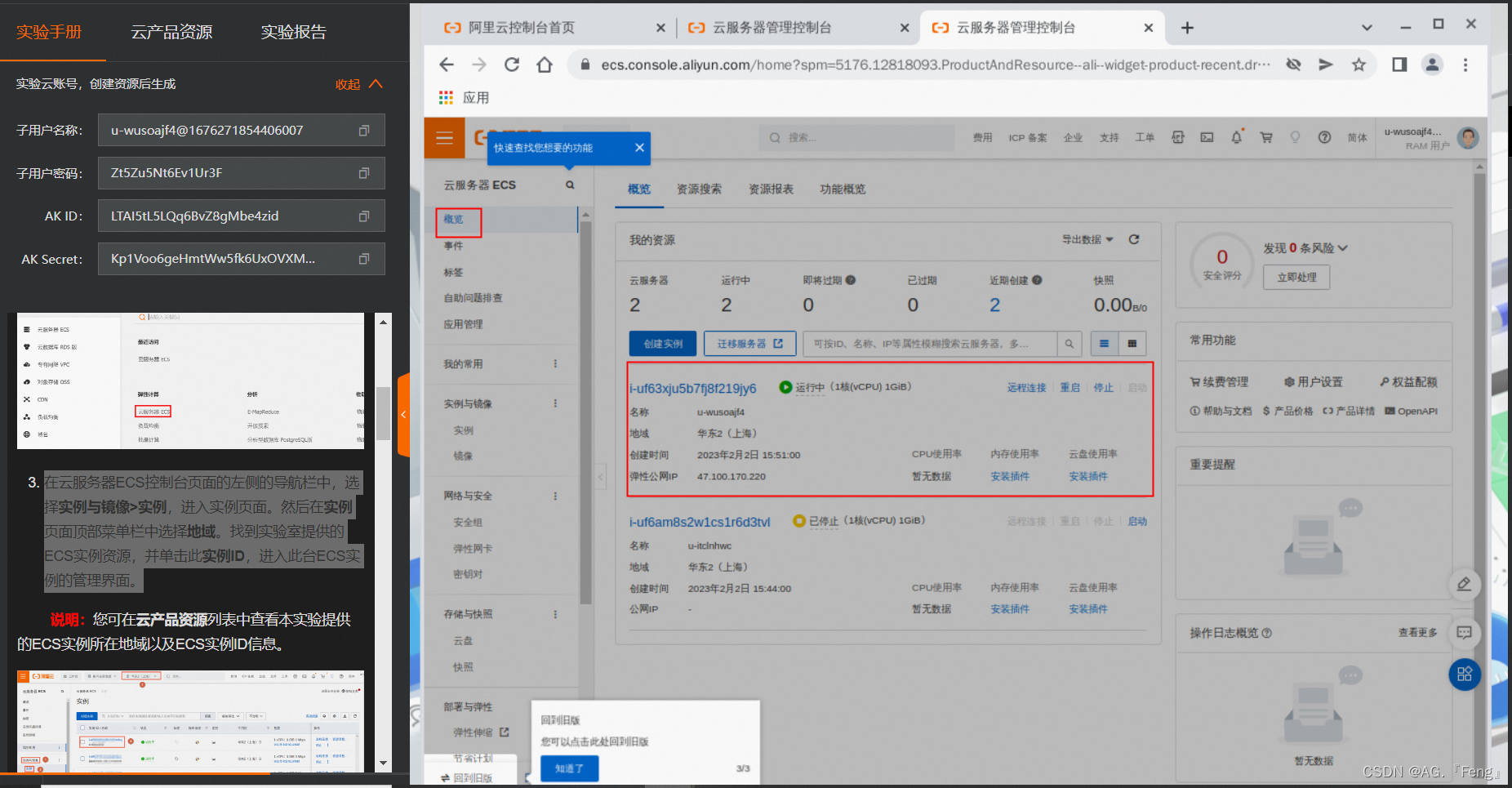Image resolution: width=1512 pixels, height=788 pixels.
Task: Open the 资源报表 tab
Action: point(771,189)
